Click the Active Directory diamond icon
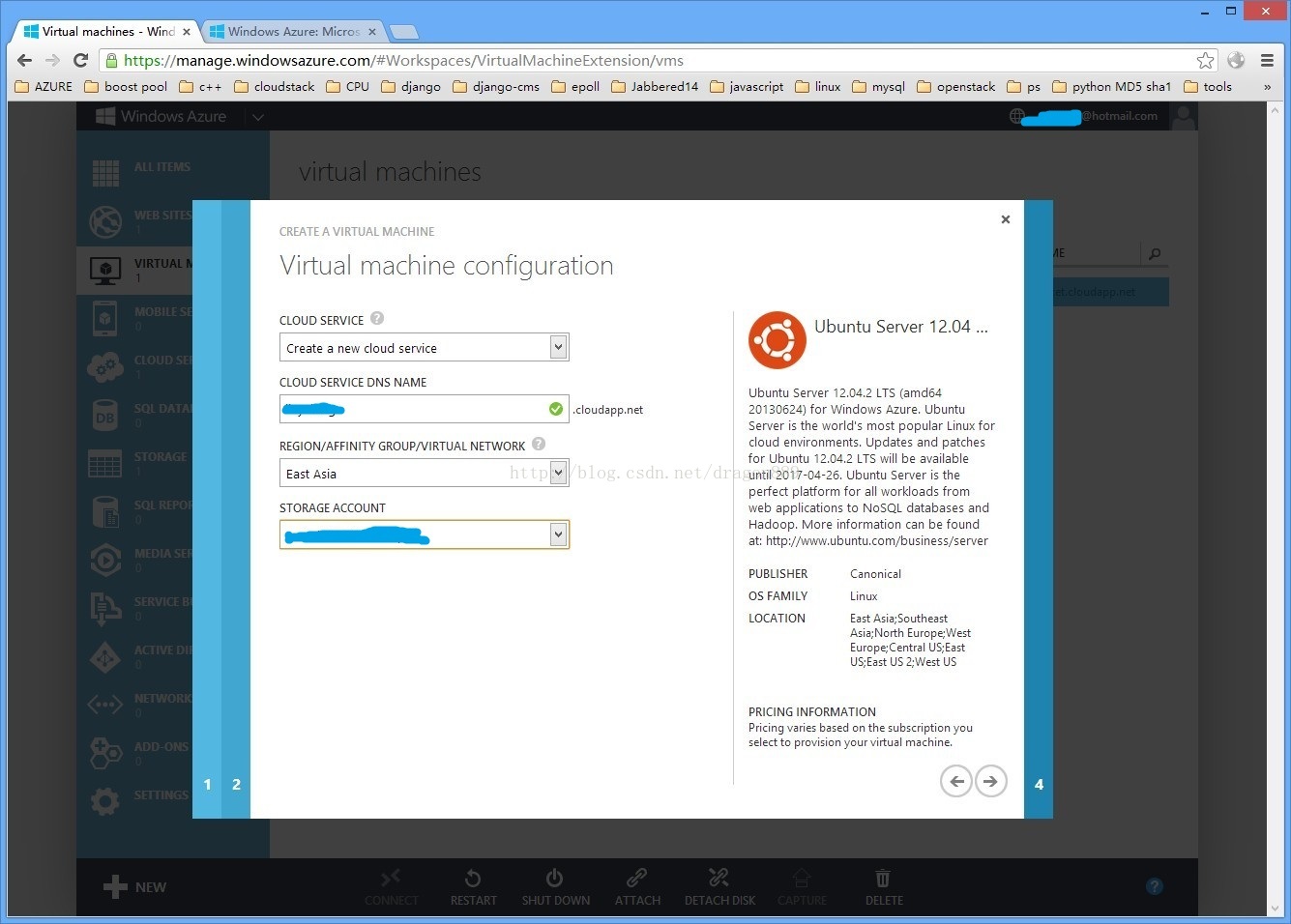The height and width of the screenshot is (924, 1291). click(x=105, y=657)
